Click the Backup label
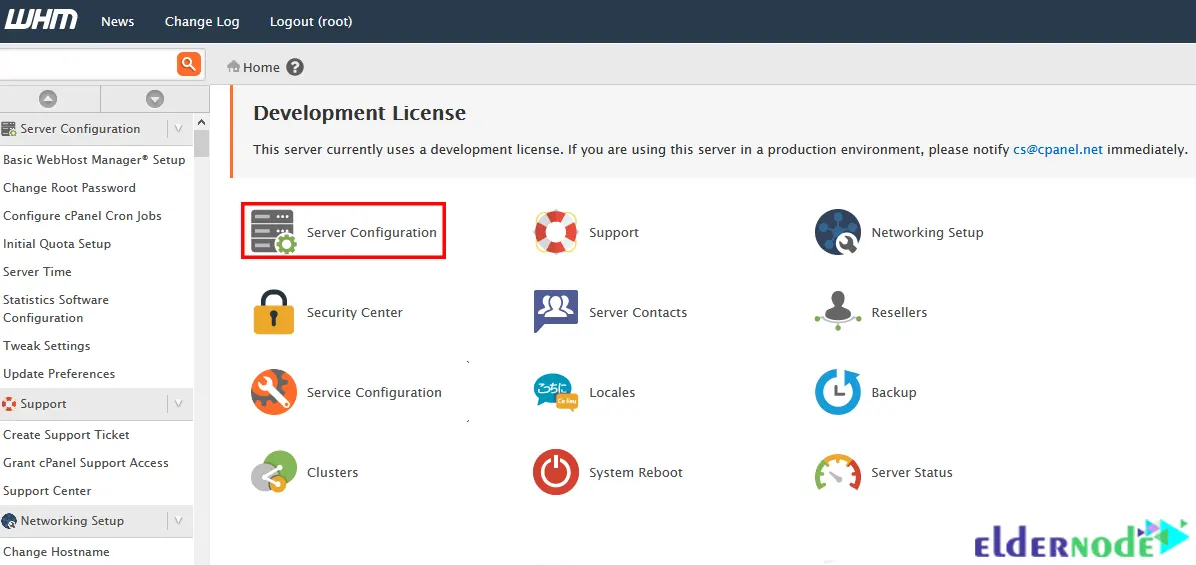 click(894, 393)
